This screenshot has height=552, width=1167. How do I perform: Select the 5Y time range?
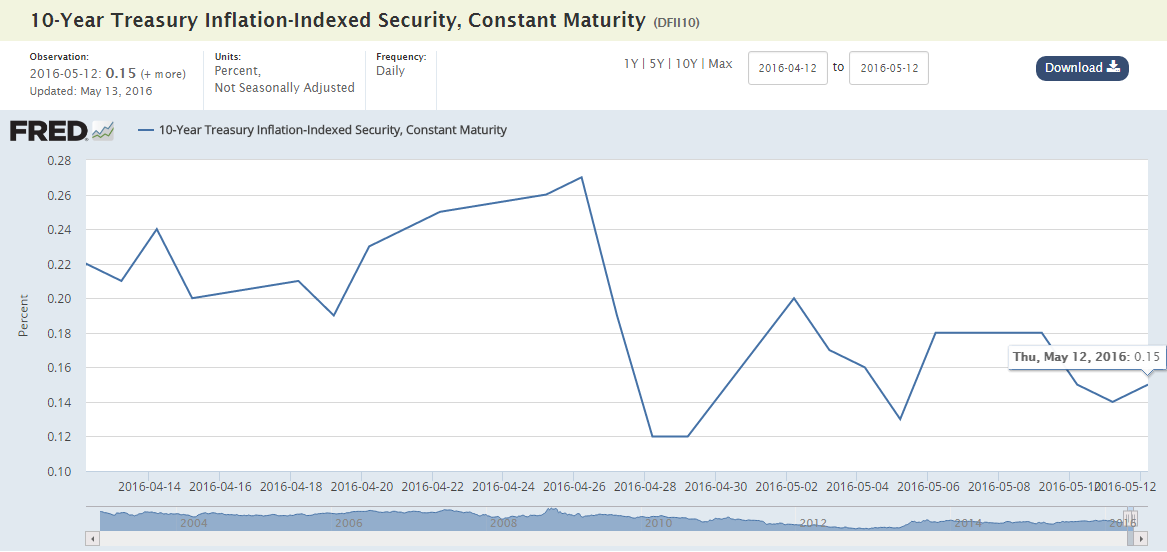point(656,64)
